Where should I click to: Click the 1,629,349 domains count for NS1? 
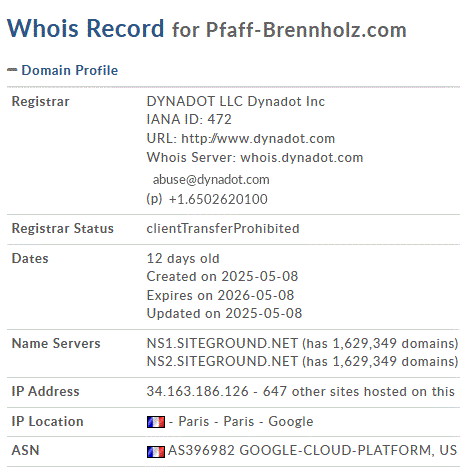click(x=395, y=343)
